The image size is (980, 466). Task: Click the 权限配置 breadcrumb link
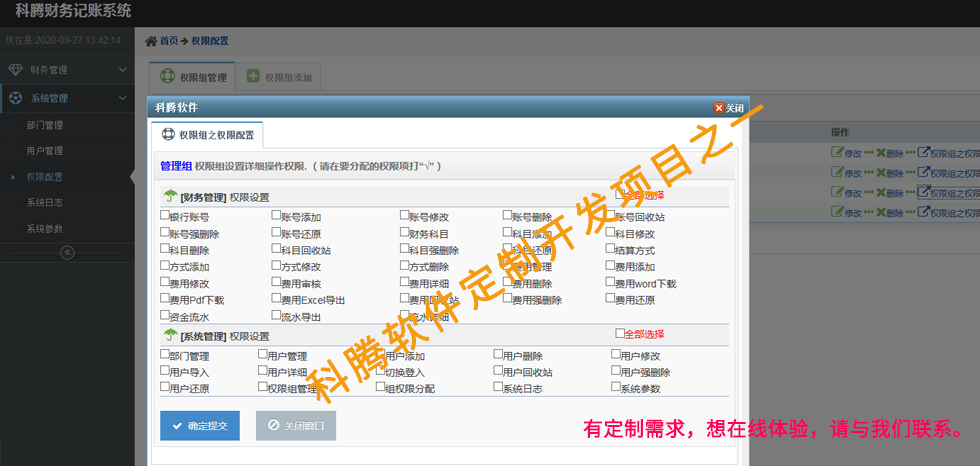(210, 41)
